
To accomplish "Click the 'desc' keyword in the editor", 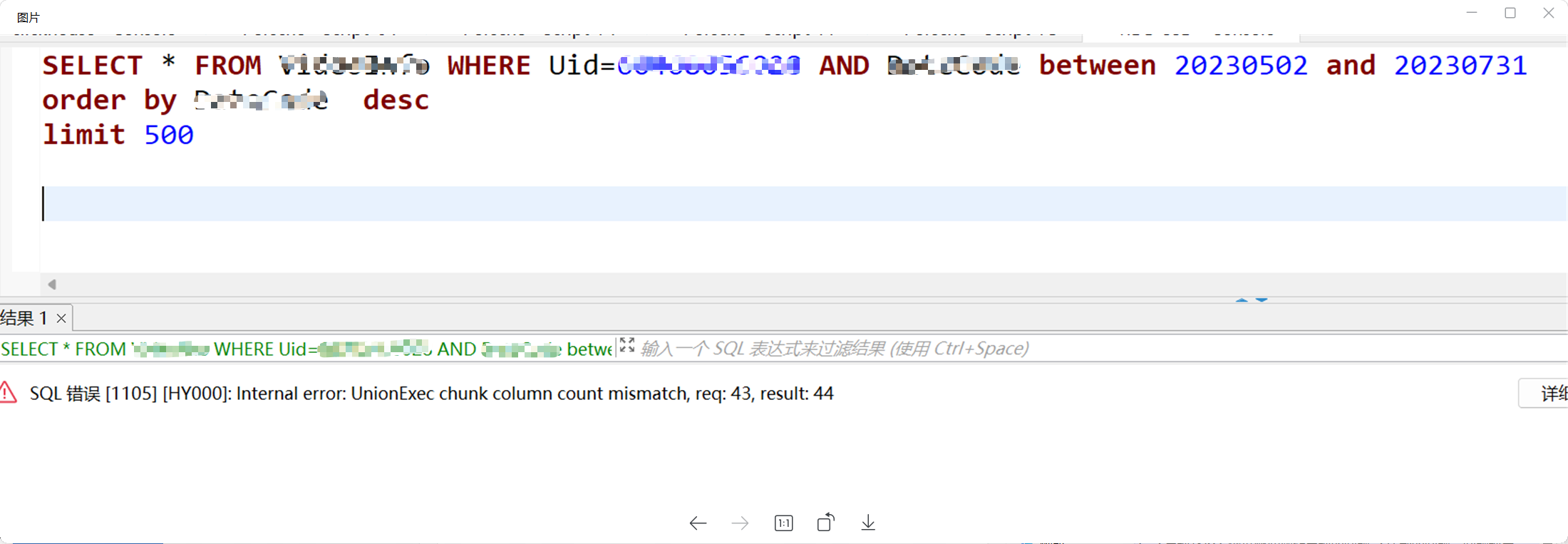I will point(396,100).
